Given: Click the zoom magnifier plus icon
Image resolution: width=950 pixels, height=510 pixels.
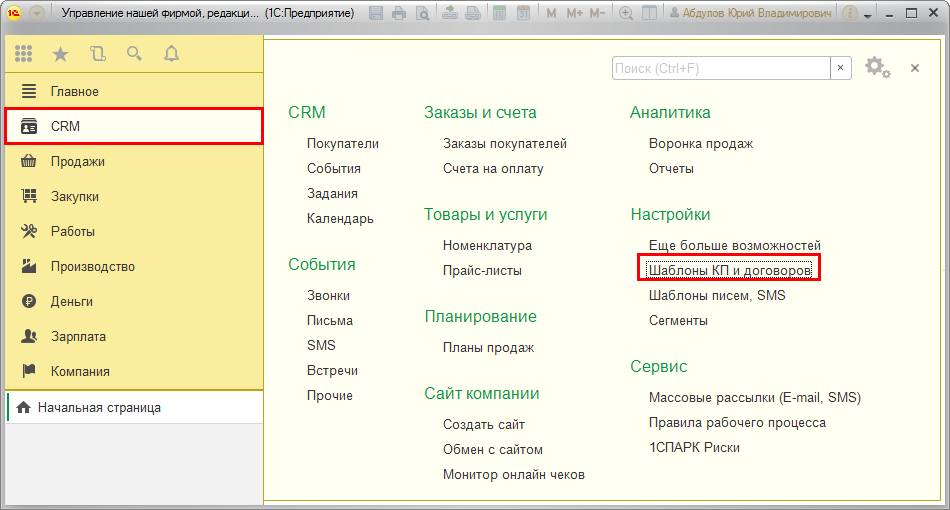Looking at the screenshot, I should click(x=626, y=13).
